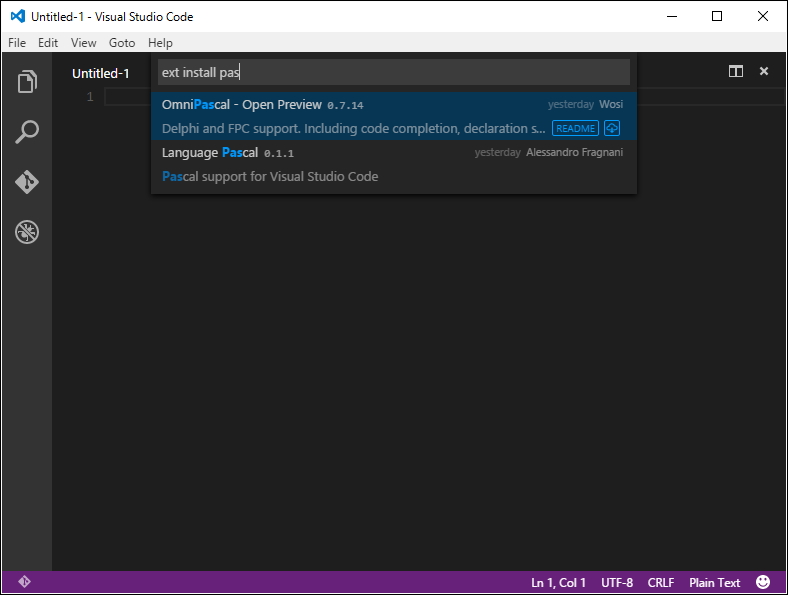Maximize the Visual Studio Code window
The height and width of the screenshot is (595, 788).
point(717,16)
